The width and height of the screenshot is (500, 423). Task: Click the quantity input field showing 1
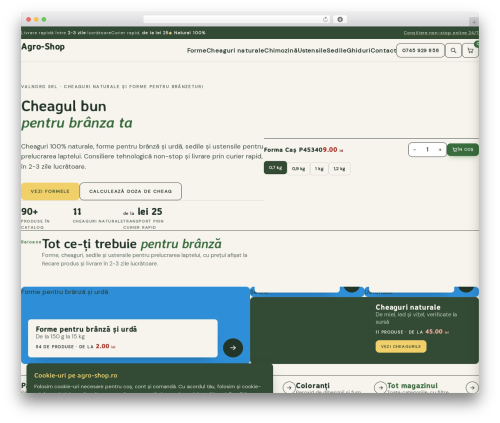point(427,150)
